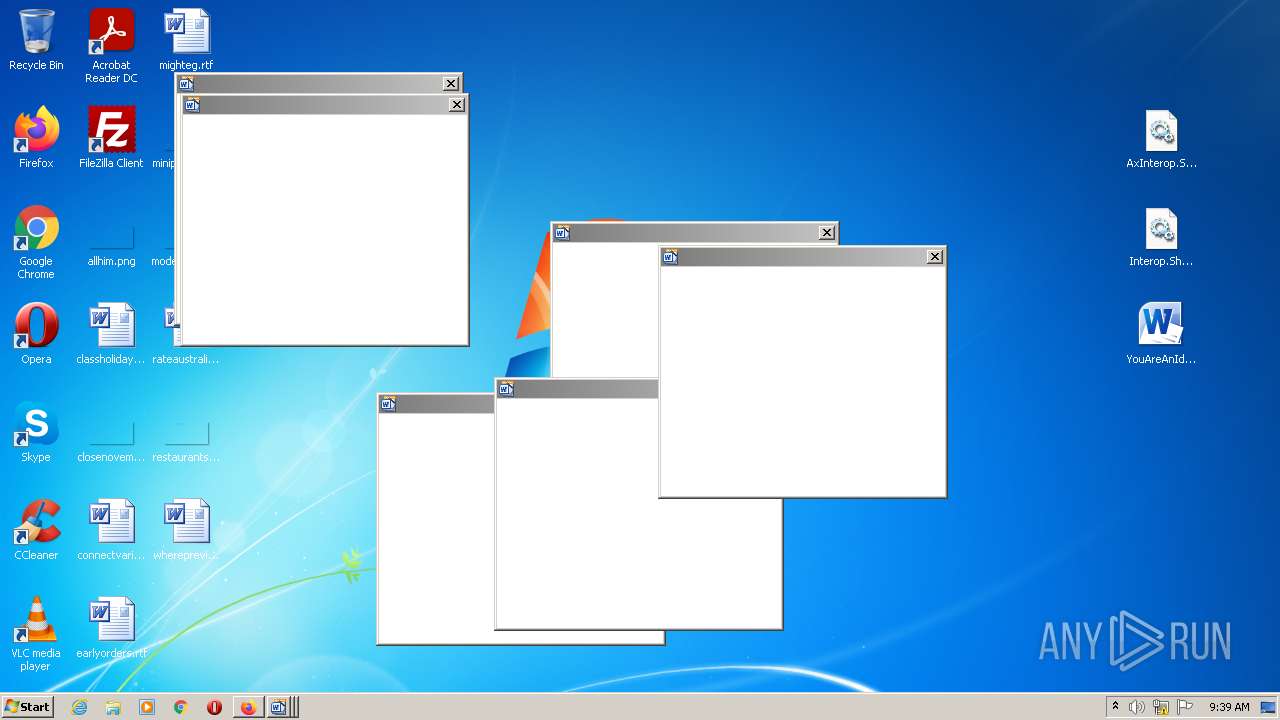This screenshot has width=1280, height=720.
Task: Launch Firefox from the desktop shortcut
Action: point(36,138)
